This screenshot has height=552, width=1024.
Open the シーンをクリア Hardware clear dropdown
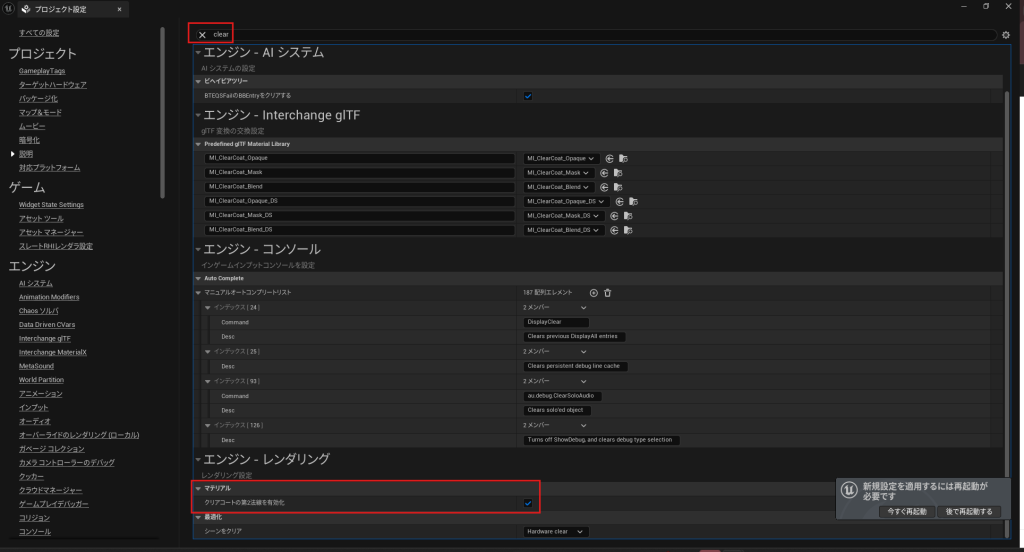click(x=555, y=532)
